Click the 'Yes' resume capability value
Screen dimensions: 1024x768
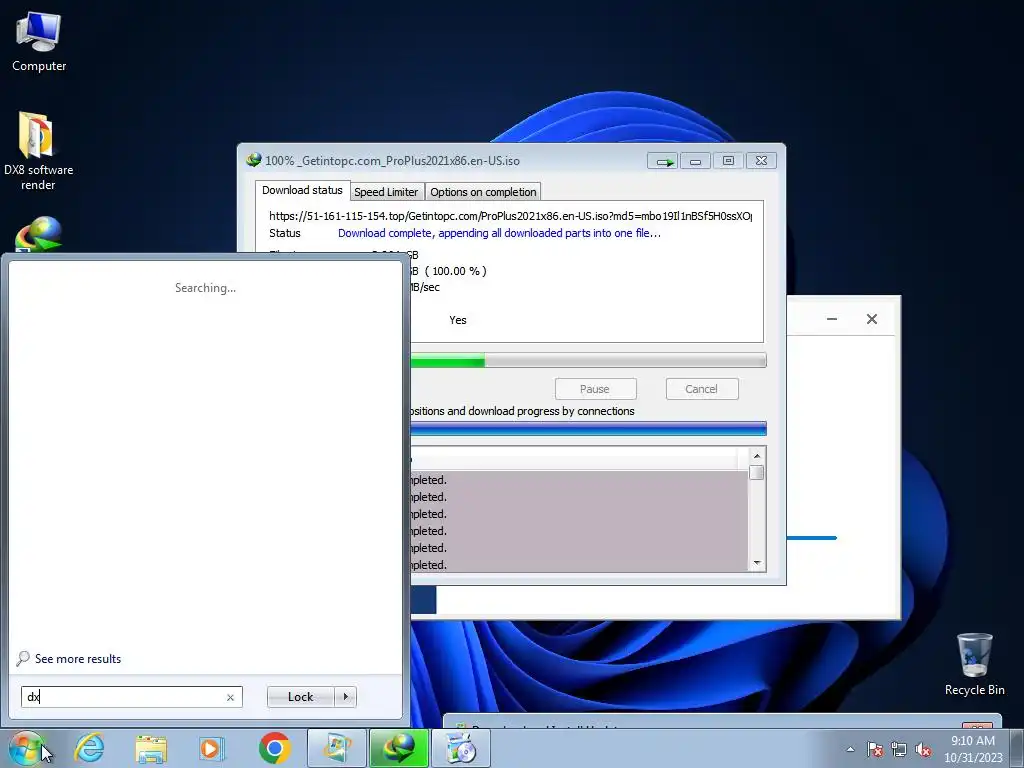pos(458,320)
